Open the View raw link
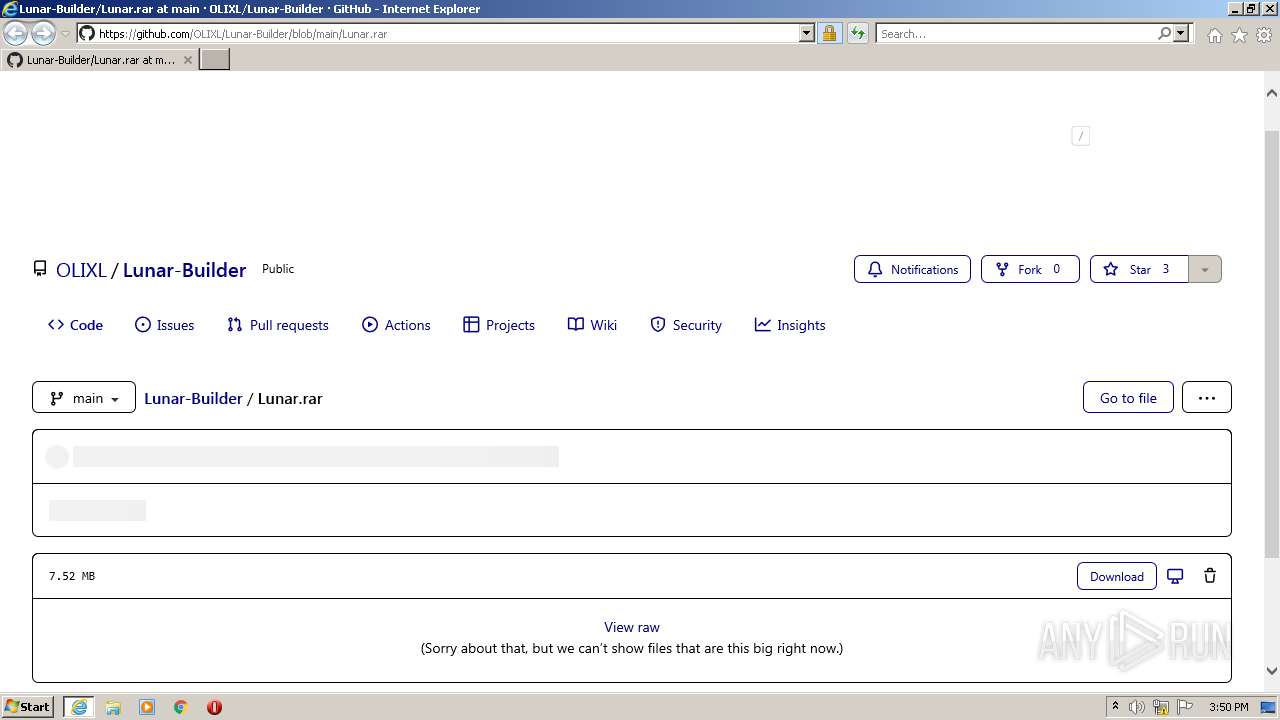The image size is (1280, 720). (x=632, y=627)
